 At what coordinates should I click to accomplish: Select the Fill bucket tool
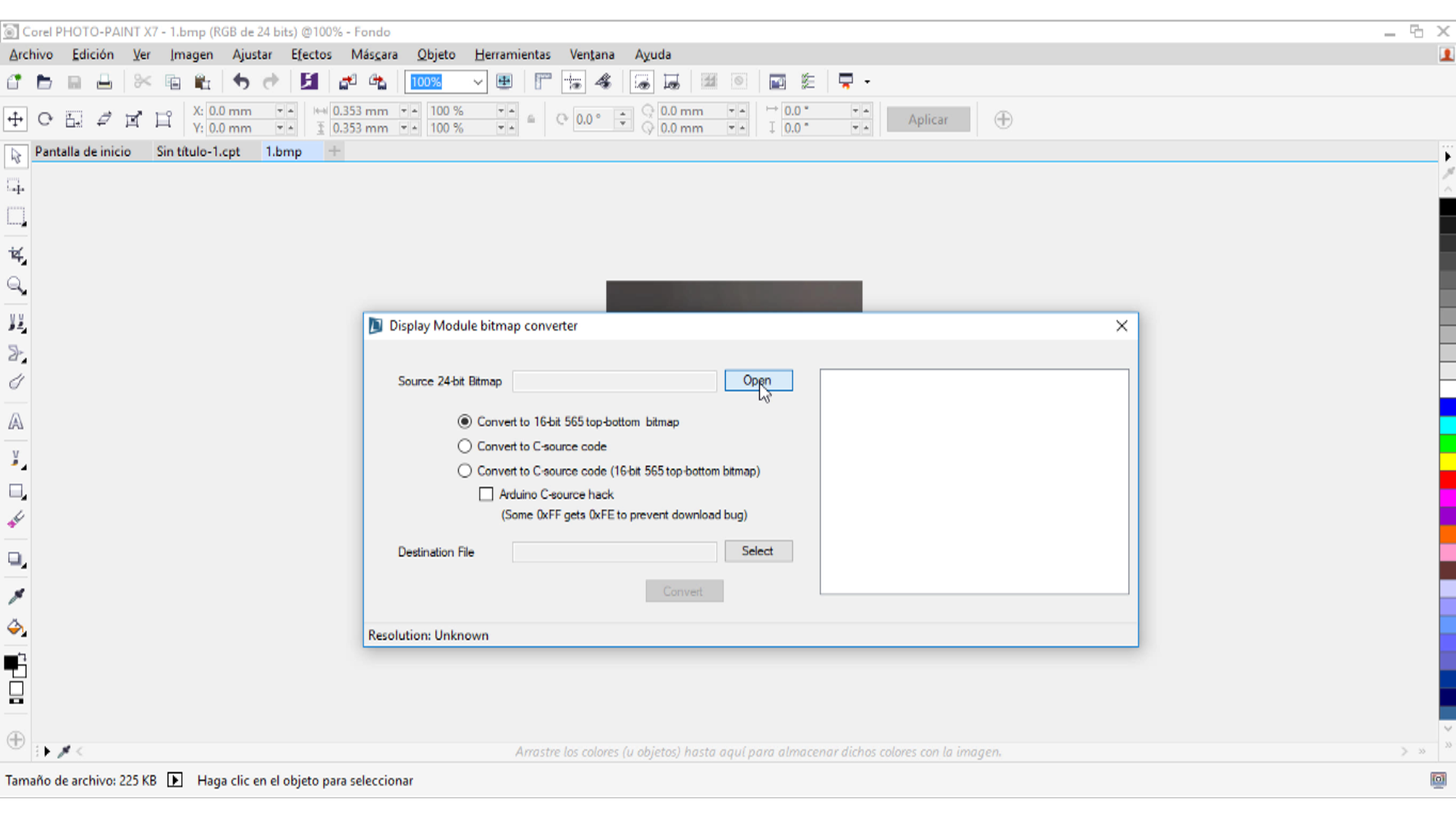[x=16, y=628]
